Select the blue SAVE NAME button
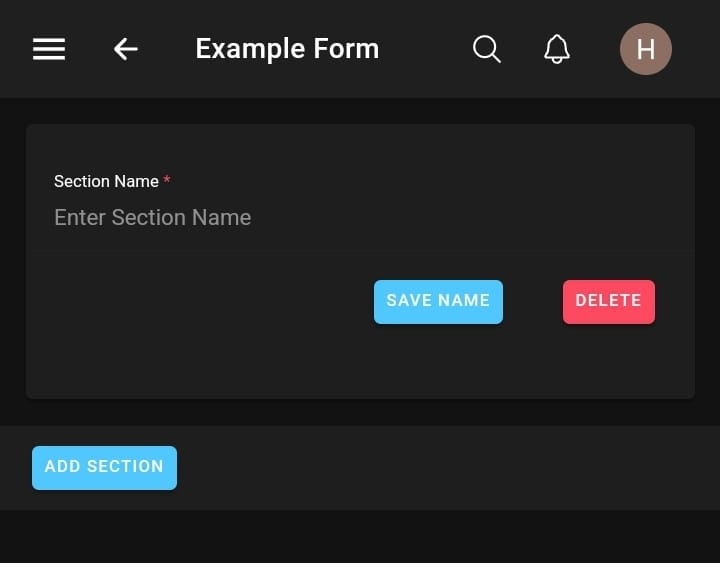The width and height of the screenshot is (720, 563). coord(438,301)
